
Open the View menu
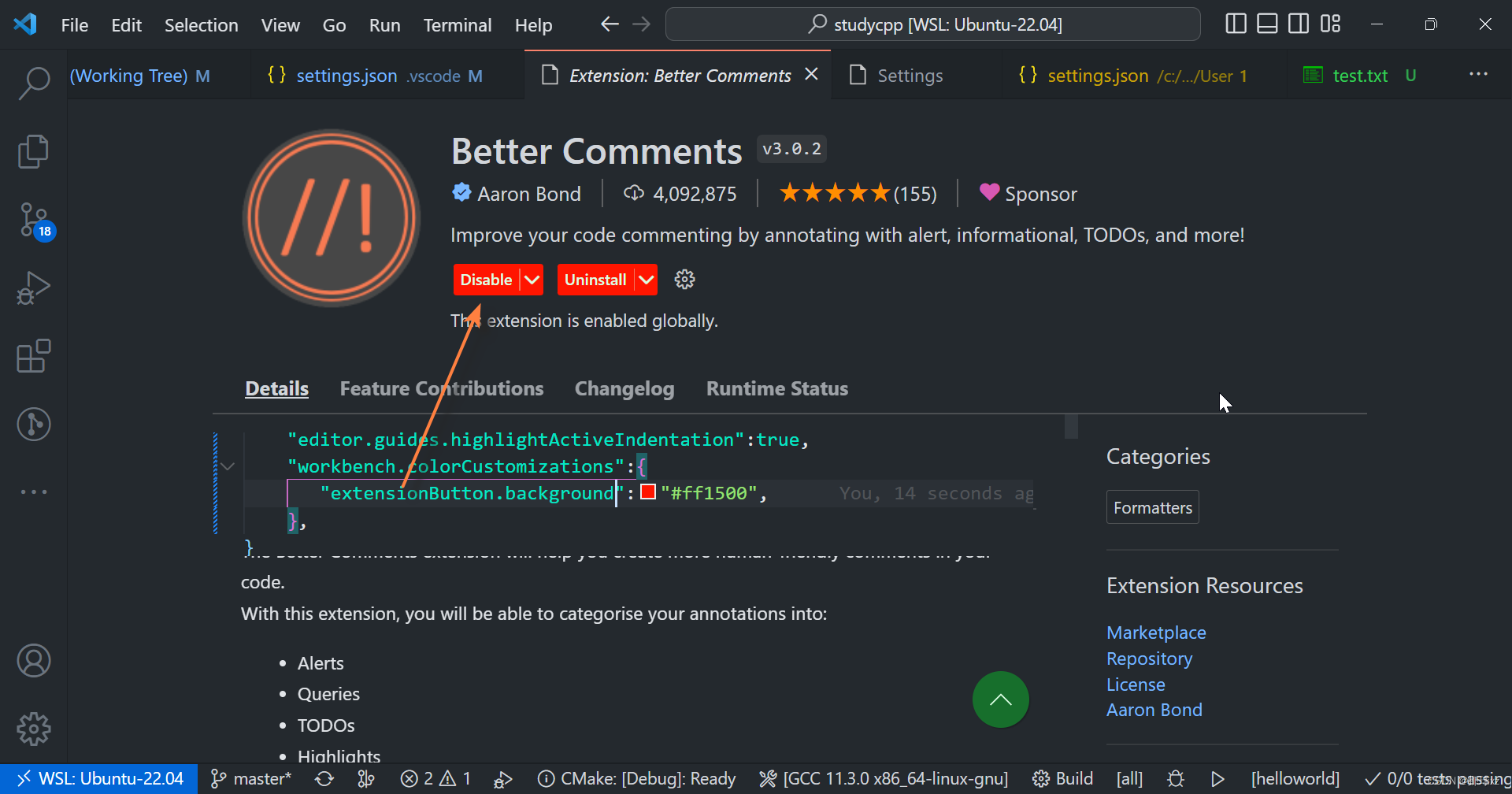pos(280,24)
